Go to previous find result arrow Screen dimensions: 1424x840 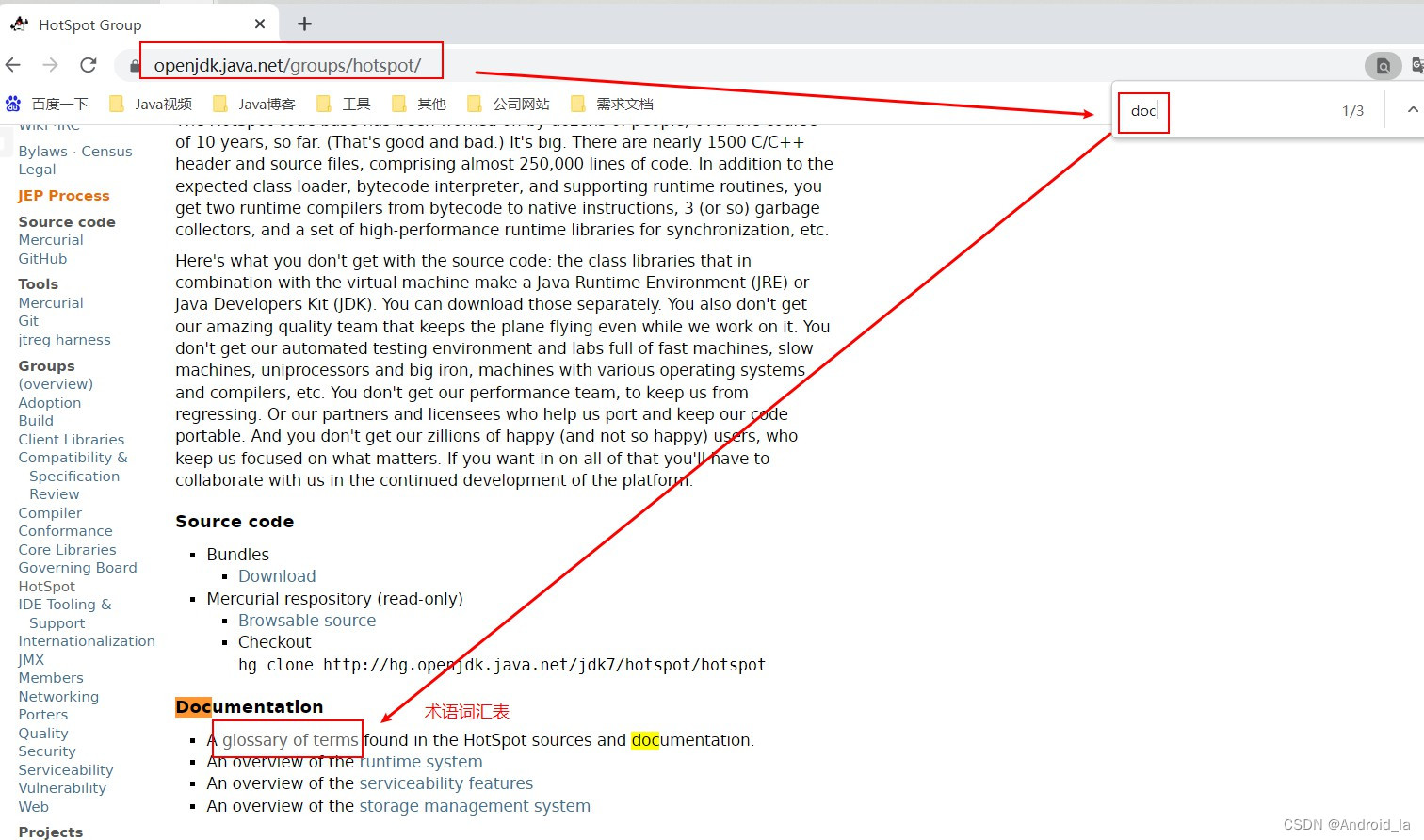click(x=1412, y=110)
